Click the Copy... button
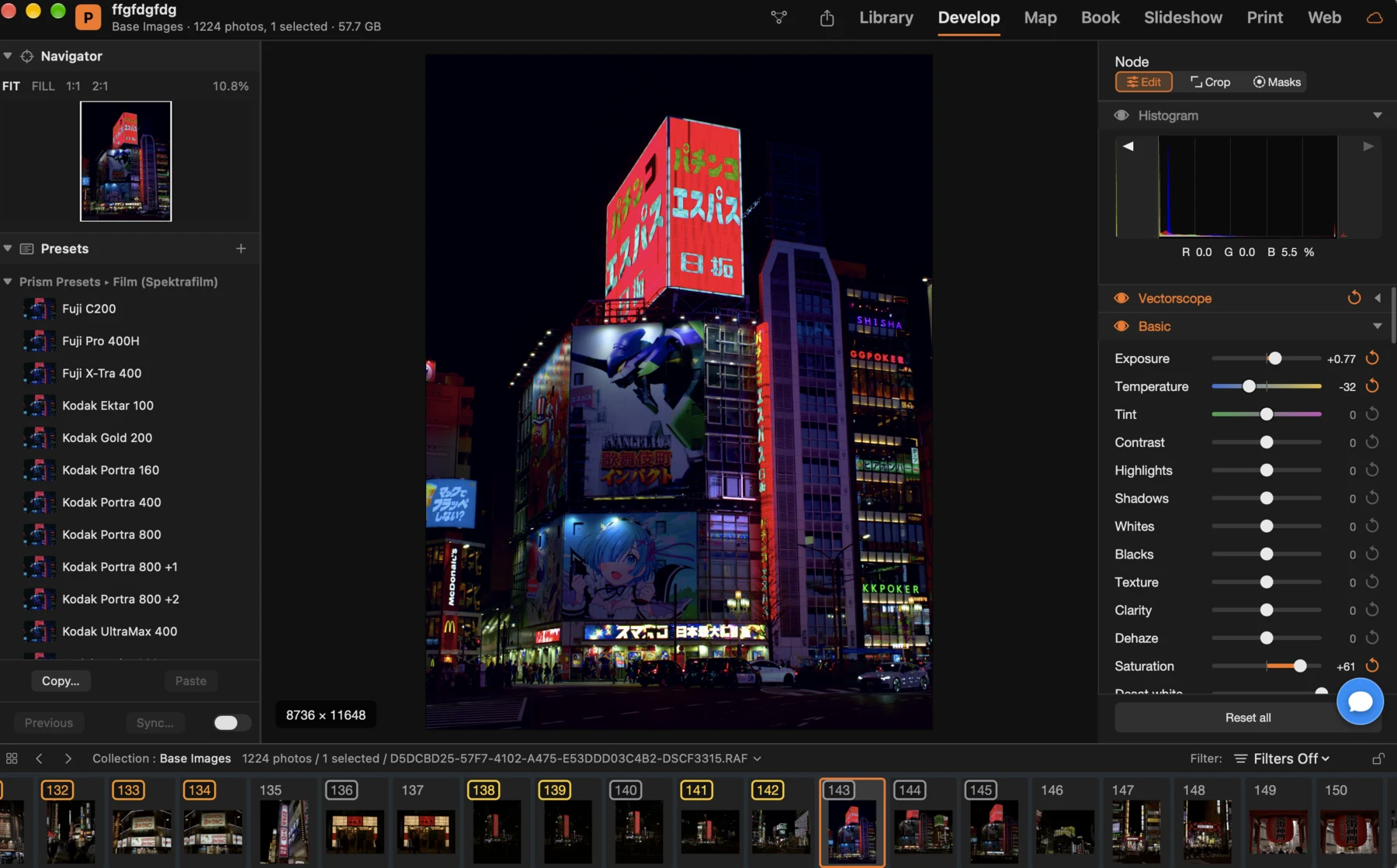The height and width of the screenshot is (868, 1397). (61, 680)
